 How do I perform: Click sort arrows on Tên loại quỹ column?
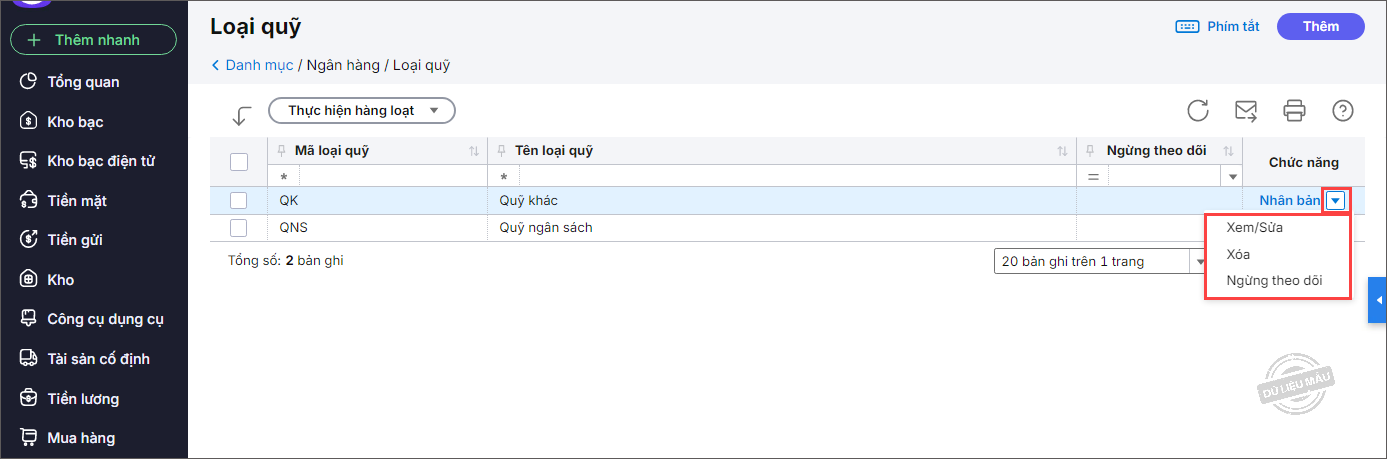click(x=1062, y=151)
